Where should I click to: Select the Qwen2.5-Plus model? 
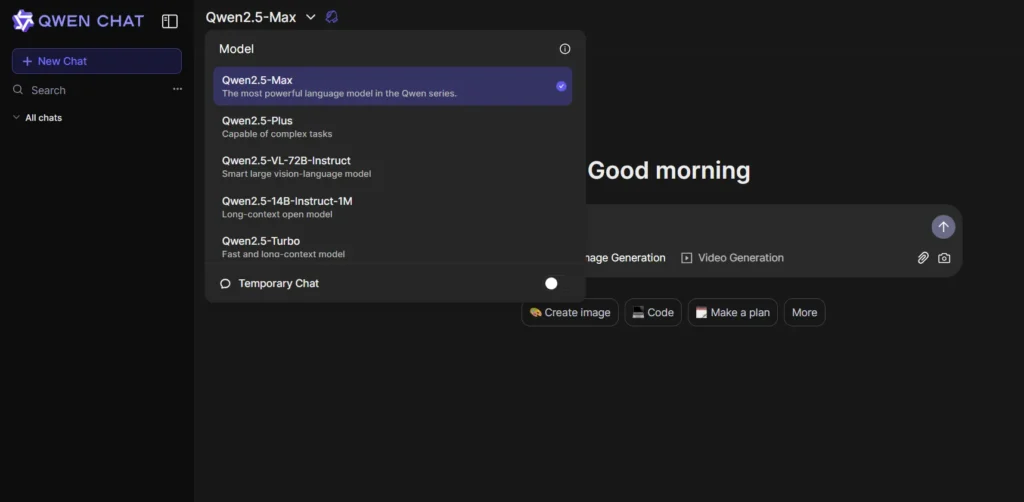[392, 127]
